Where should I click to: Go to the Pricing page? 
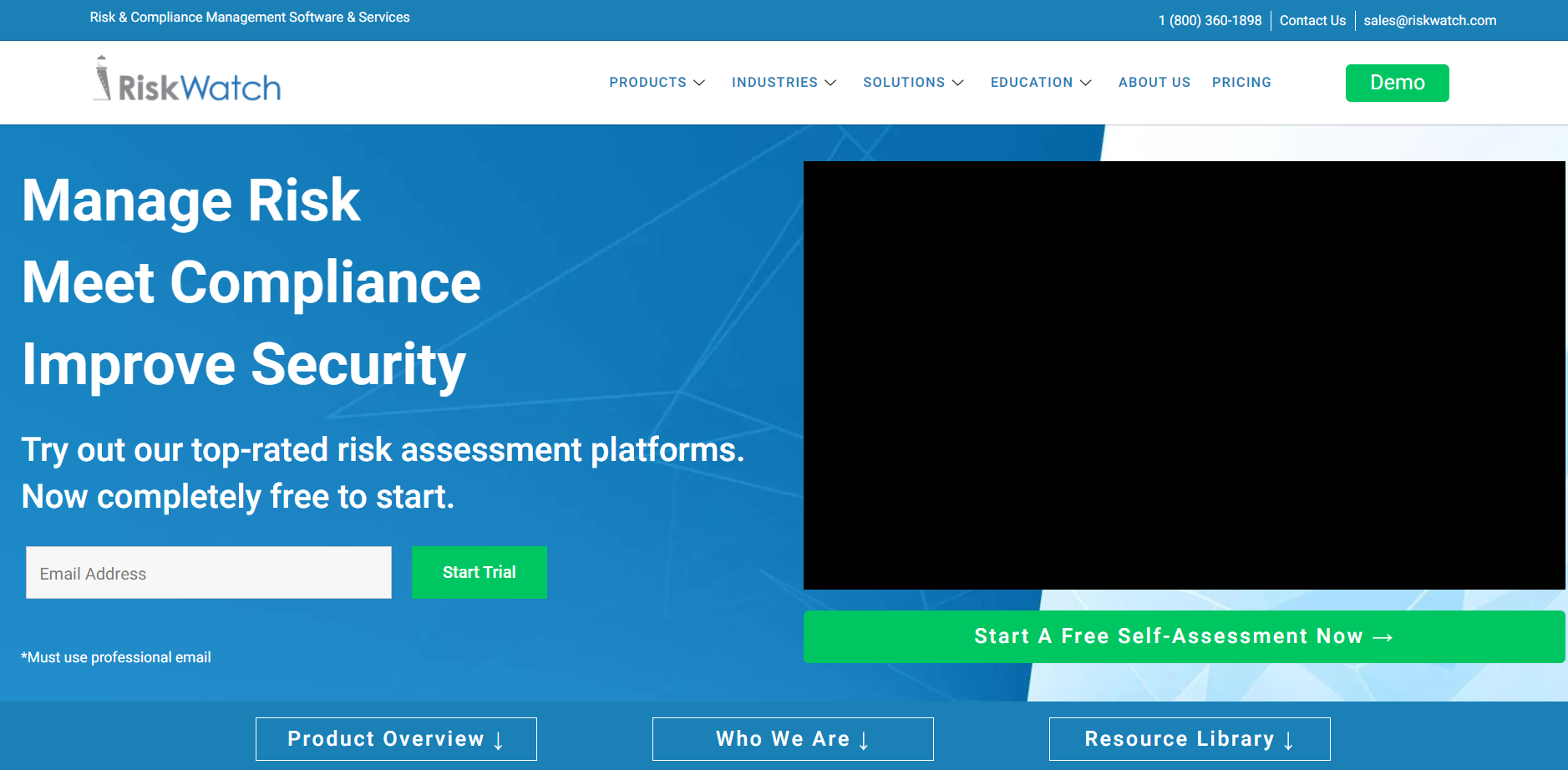(x=1241, y=83)
